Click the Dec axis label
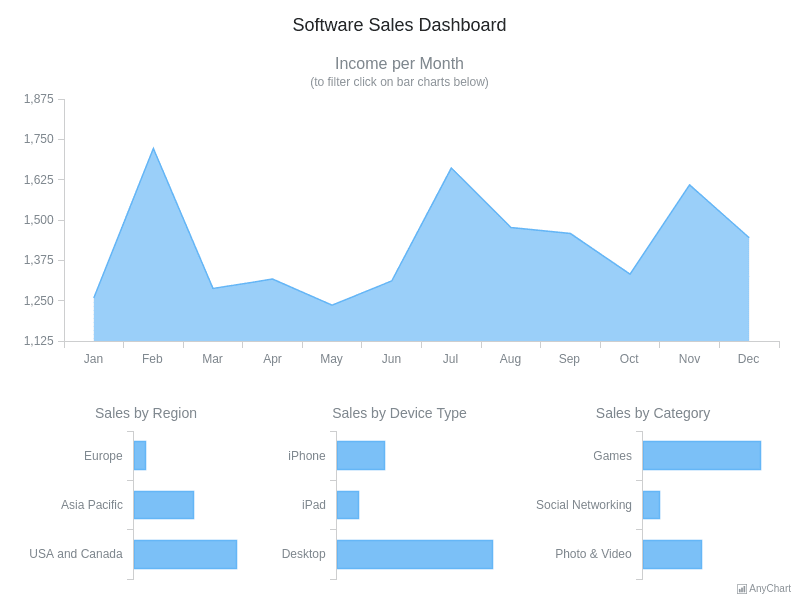This screenshot has width=800, height=600. tap(748, 358)
